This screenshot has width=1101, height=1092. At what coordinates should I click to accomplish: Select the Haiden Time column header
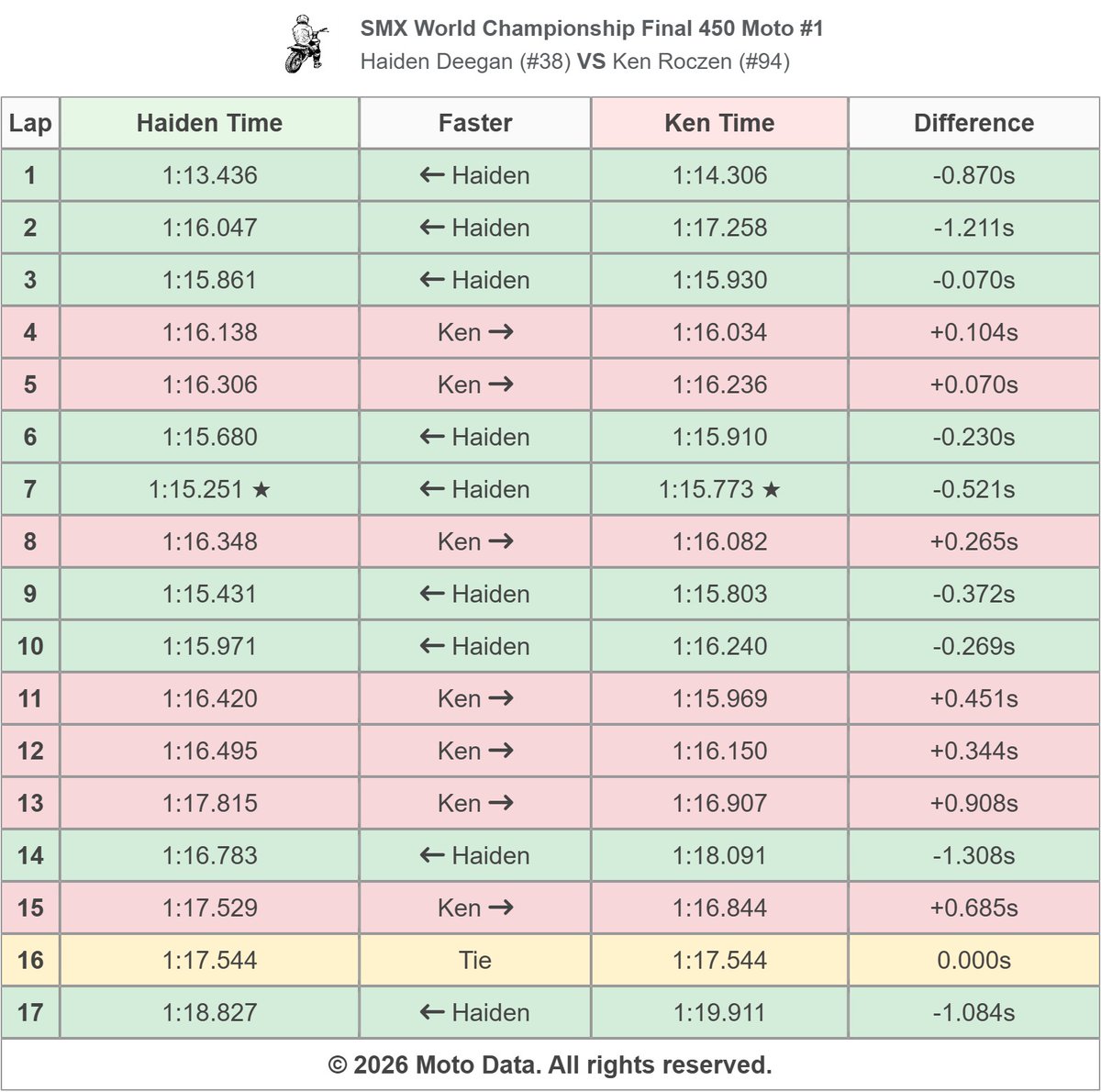209,123
